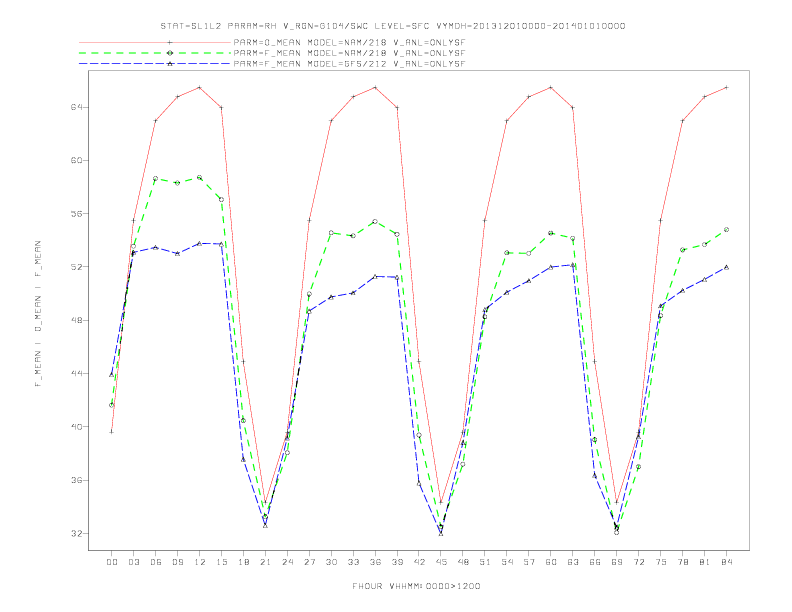Click the green dashed legend line sample
The height and width of the screenshot is (612, 792).
point(155,53)
